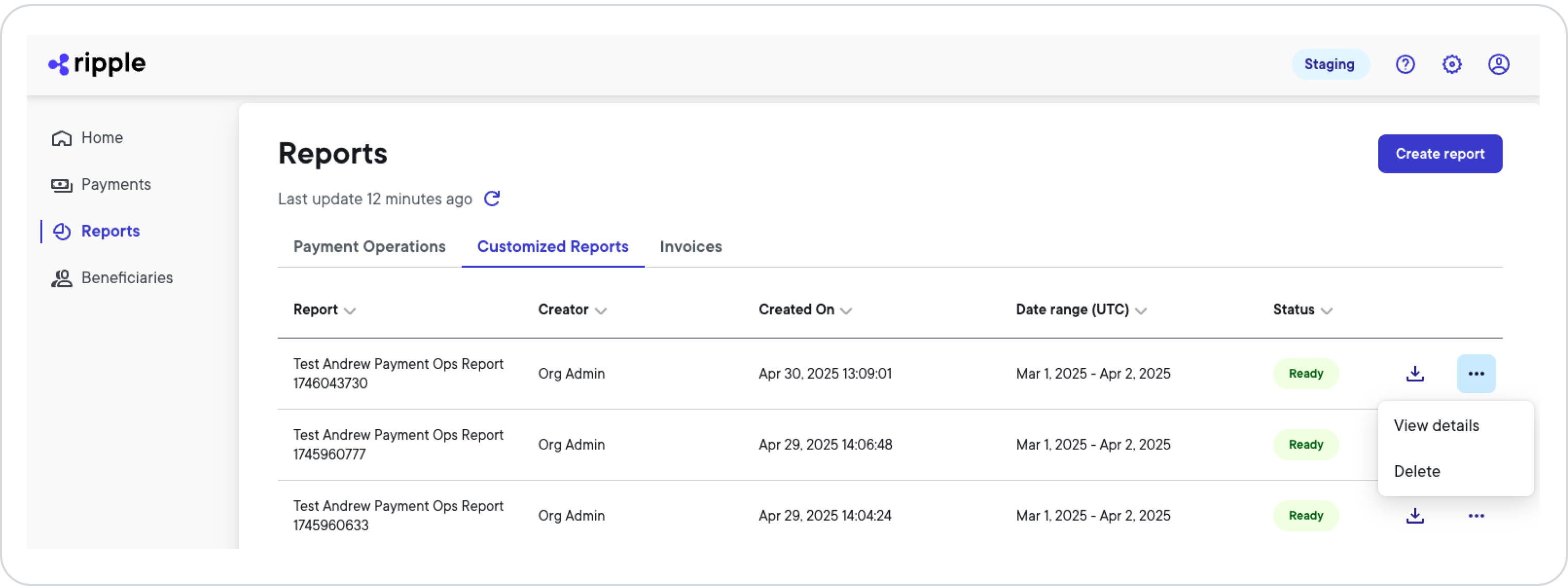Download report 1745960633
1568x586 pixels.
(1415, 515)
